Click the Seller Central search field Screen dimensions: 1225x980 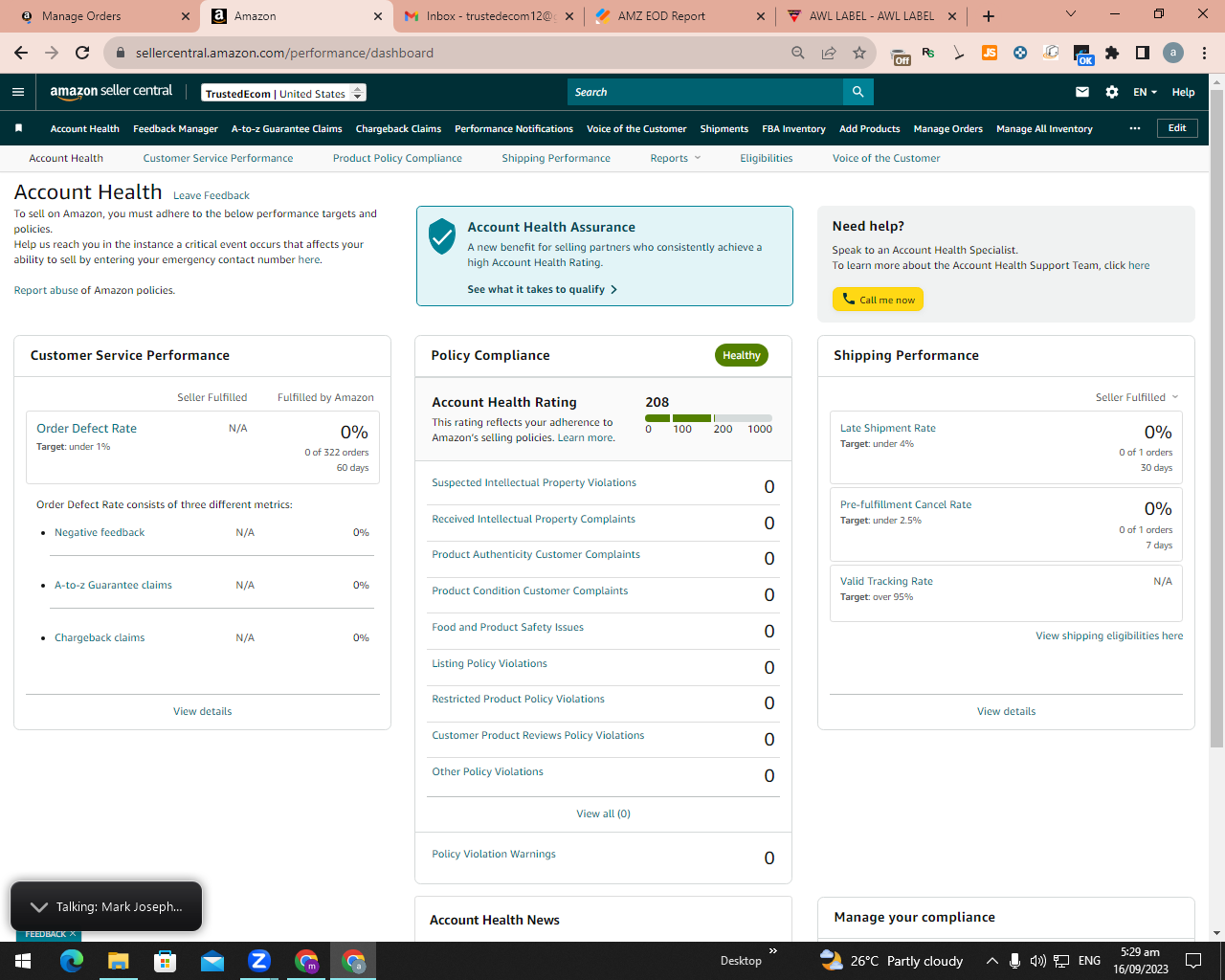(x=705, y=92)
